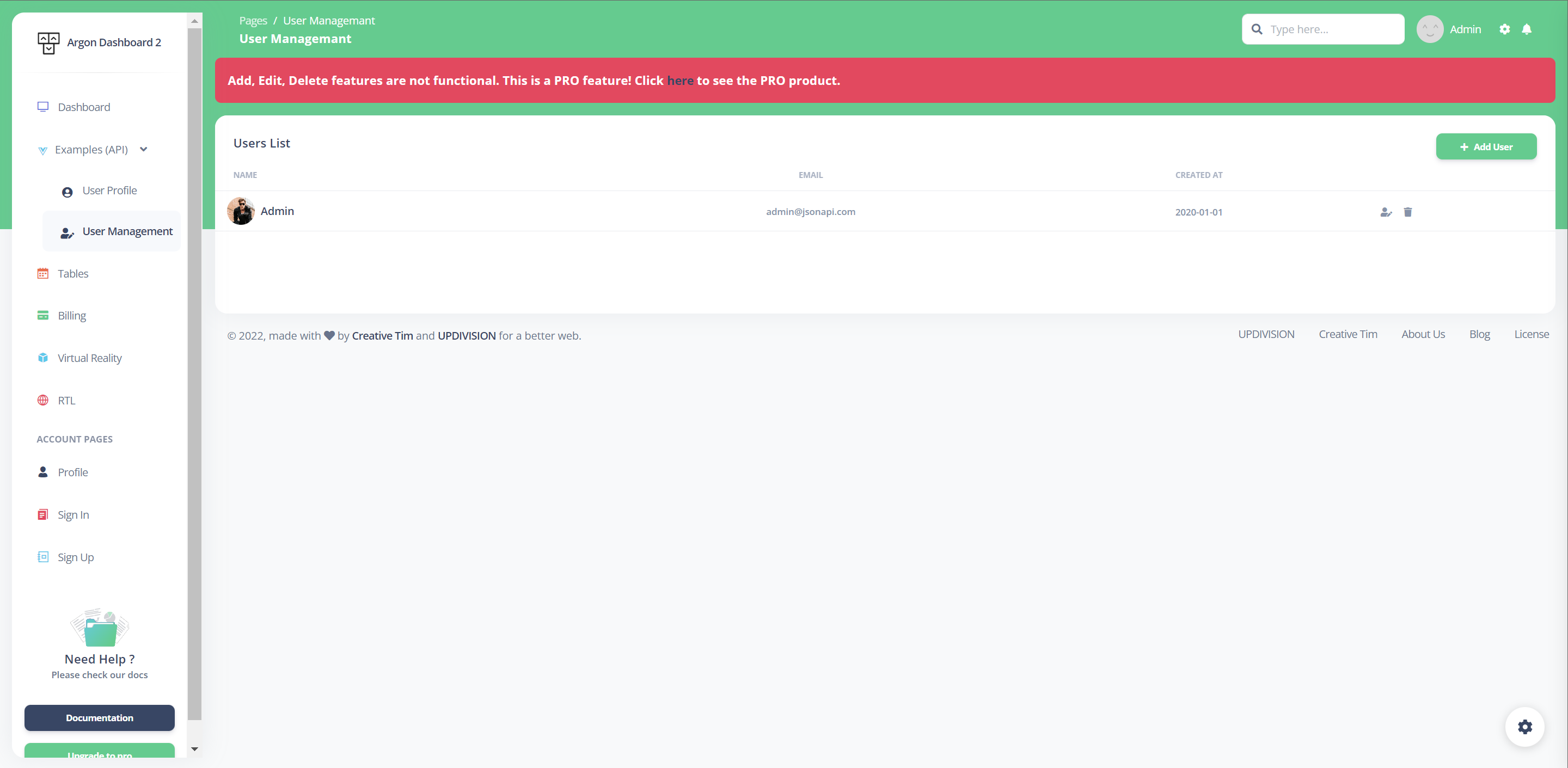Click the settings gear in top navbar

(1504, 29)
